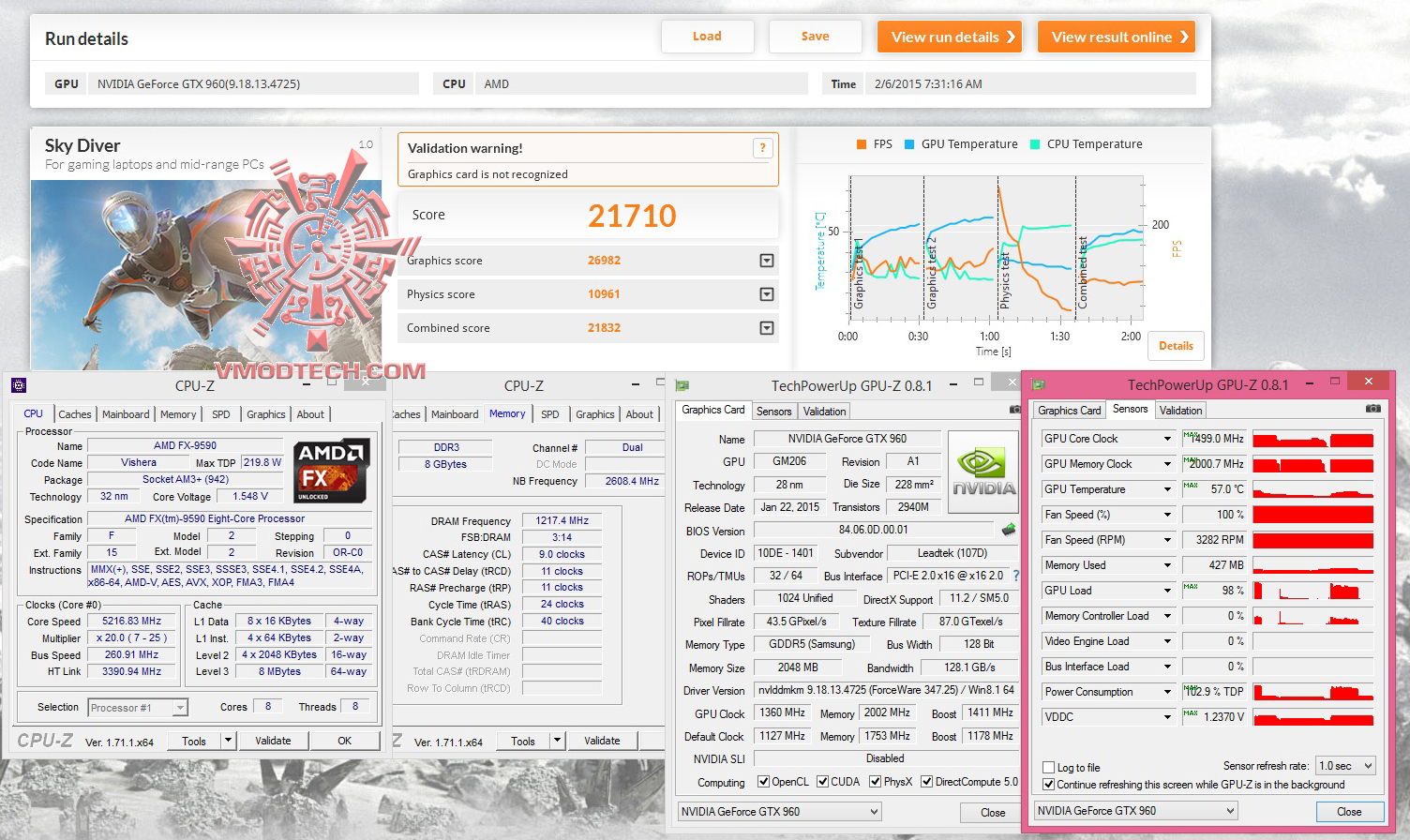The width and height of the screenshot is (1410, 840).
Task: Enable the Log to file checkbox
Action: (x=1049, y=767)
